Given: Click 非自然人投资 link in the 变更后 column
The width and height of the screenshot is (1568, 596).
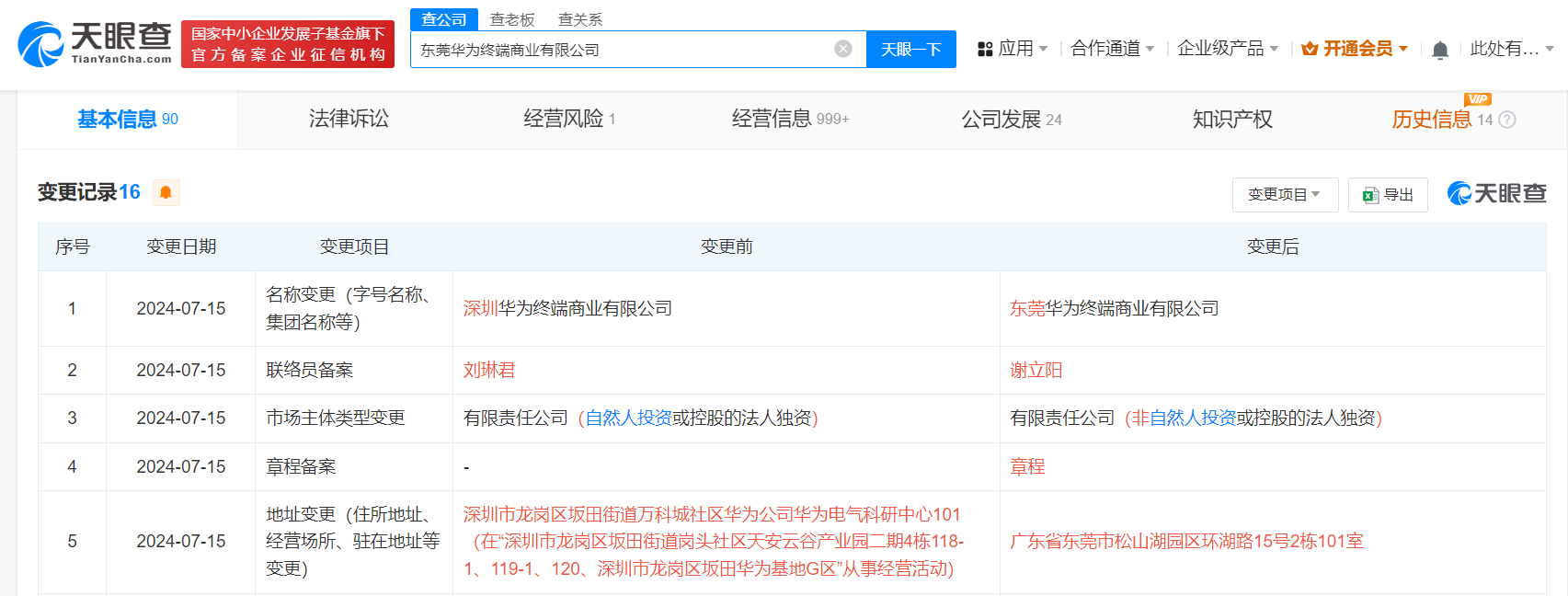Looking at the screenshot, I should coord(1184,418).
